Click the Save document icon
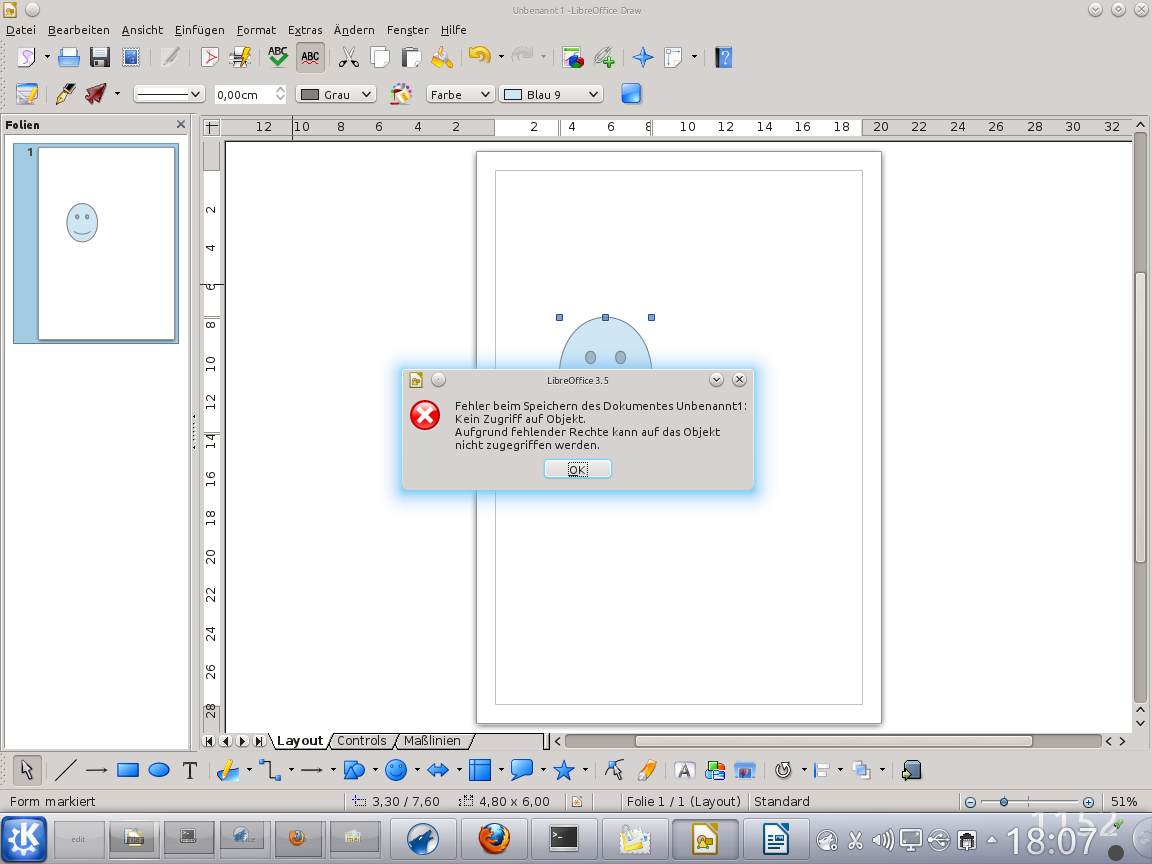The height and width of the screenshot is (864, 1152). 99,57
